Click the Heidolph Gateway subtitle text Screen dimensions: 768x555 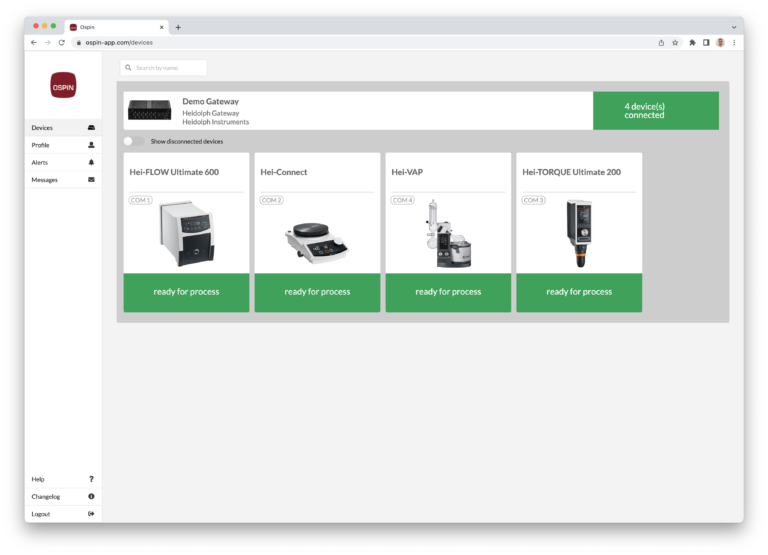(x=211, y=113)
